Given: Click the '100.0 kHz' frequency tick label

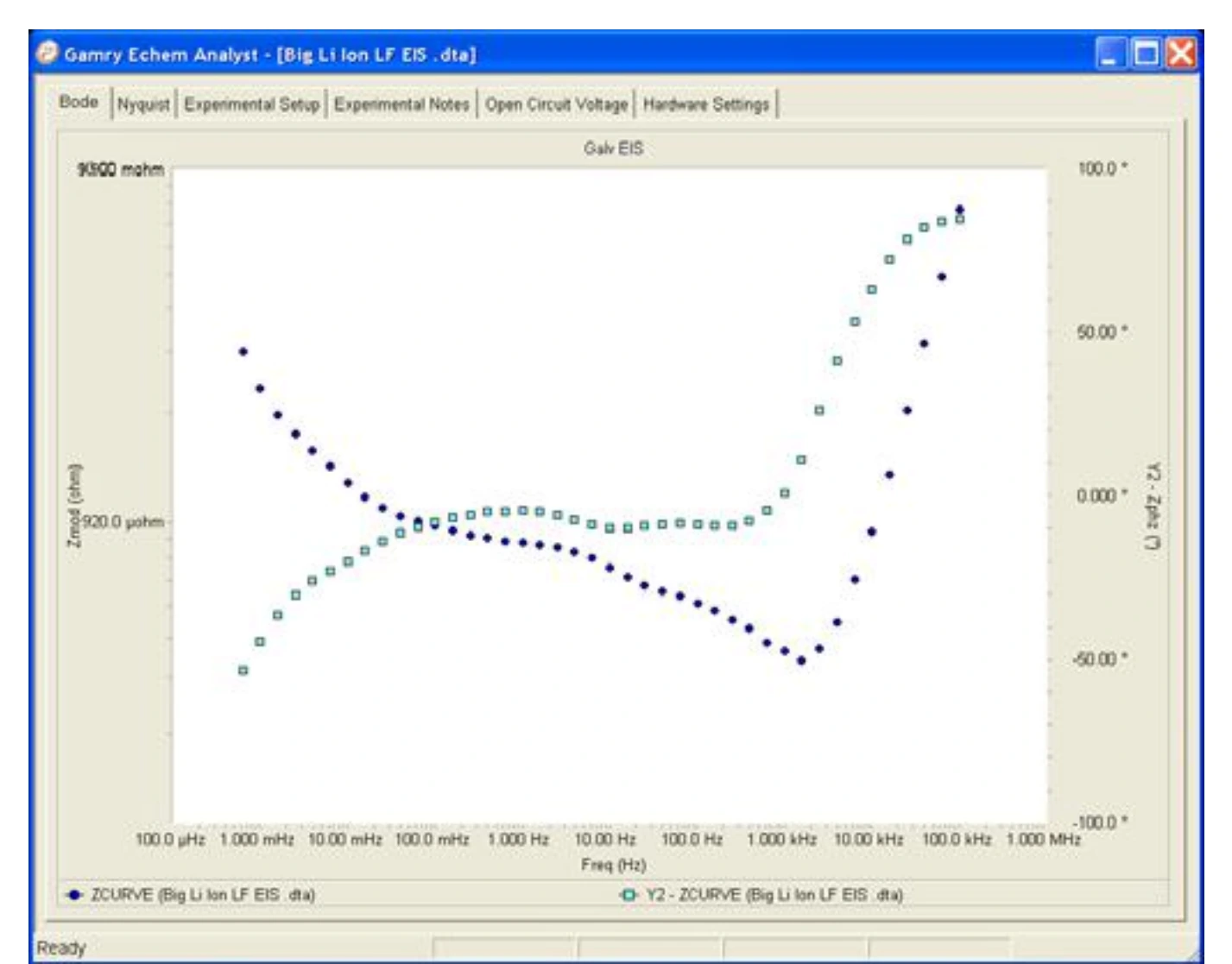Looking at the screenshot, I should [x=957, y=839].
